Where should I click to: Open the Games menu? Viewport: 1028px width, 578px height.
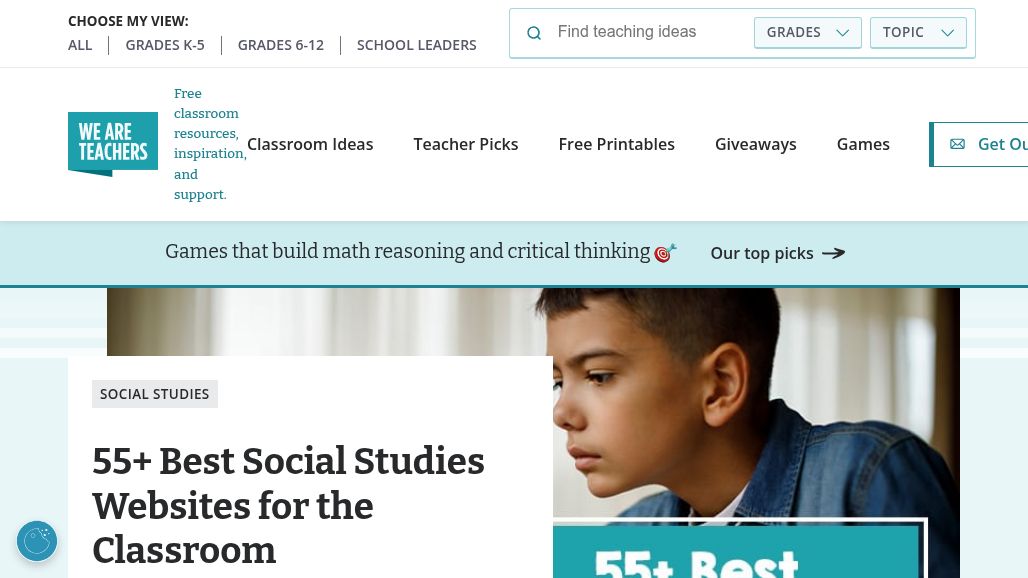coord(863,144)
